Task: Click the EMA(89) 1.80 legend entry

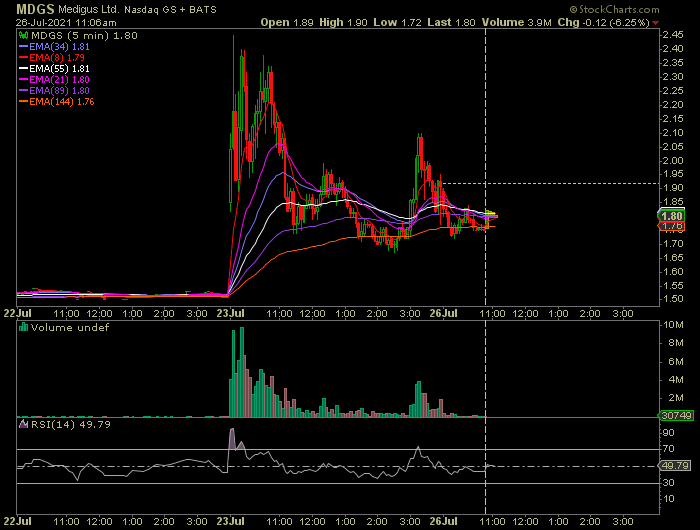Action: pyautogui.click(x=54, y=91)
